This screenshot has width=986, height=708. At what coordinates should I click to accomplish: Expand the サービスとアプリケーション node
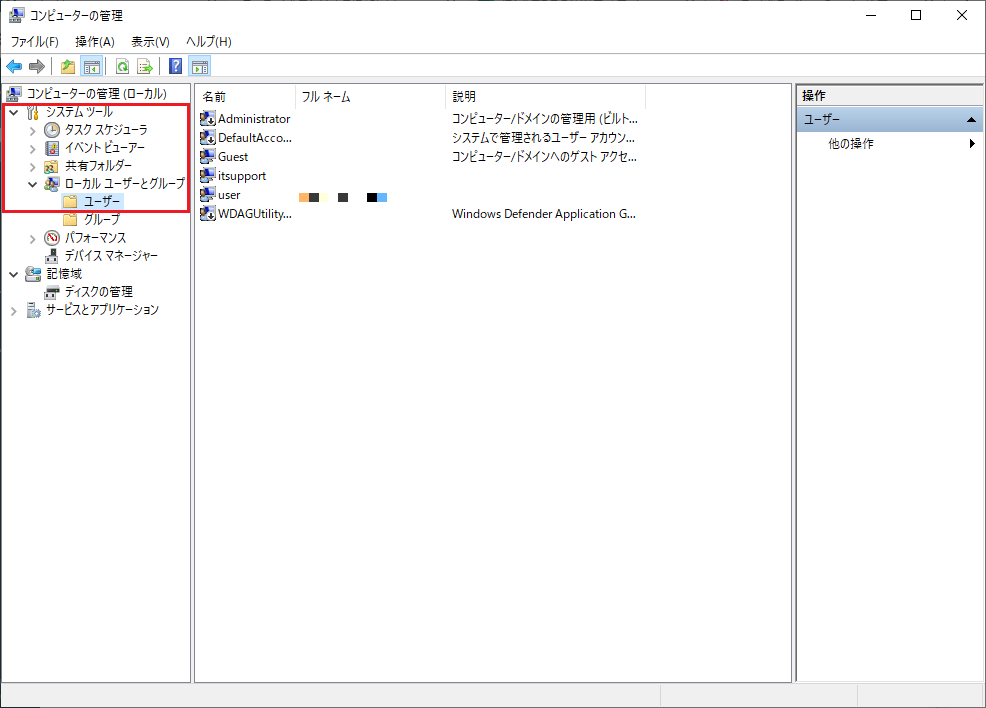(14, 310)
